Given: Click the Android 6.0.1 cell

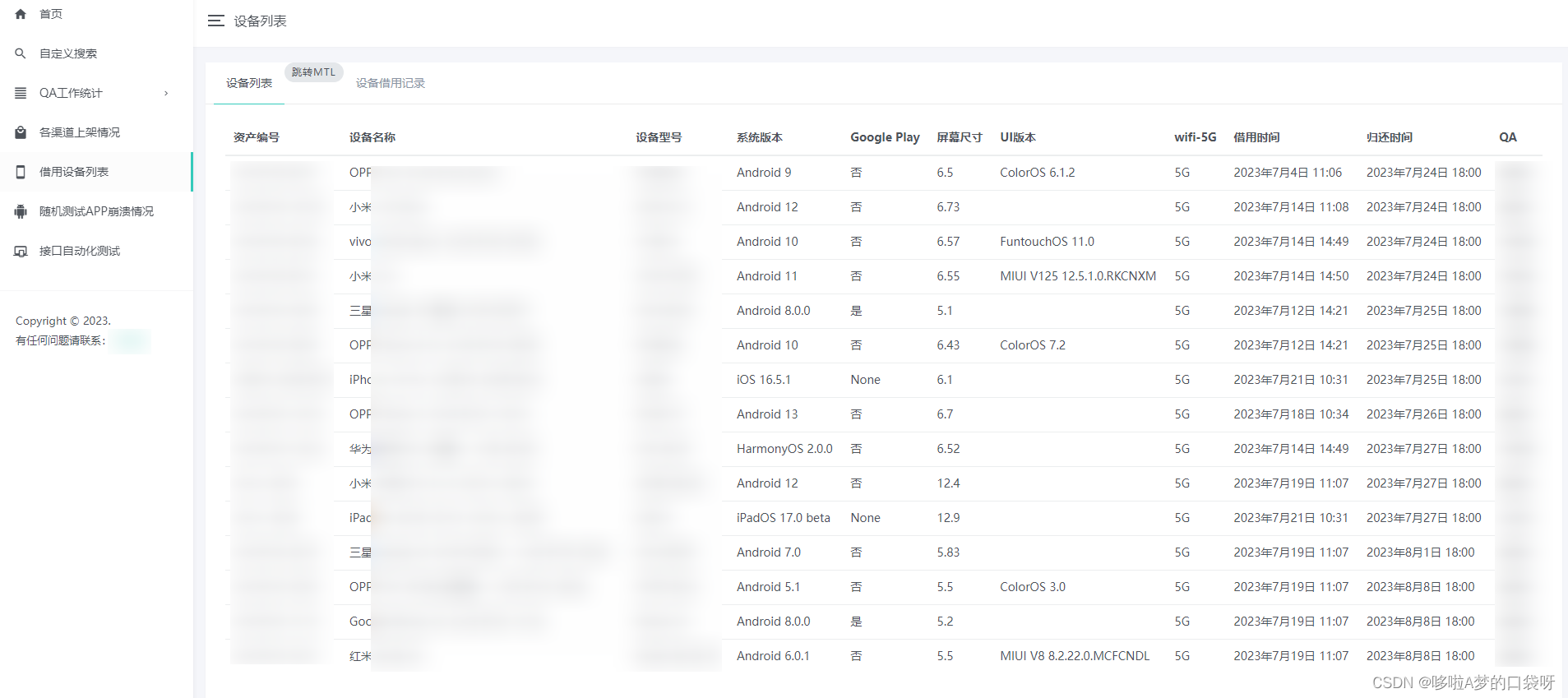Looking at the screenshot, I should coord(773,656).
